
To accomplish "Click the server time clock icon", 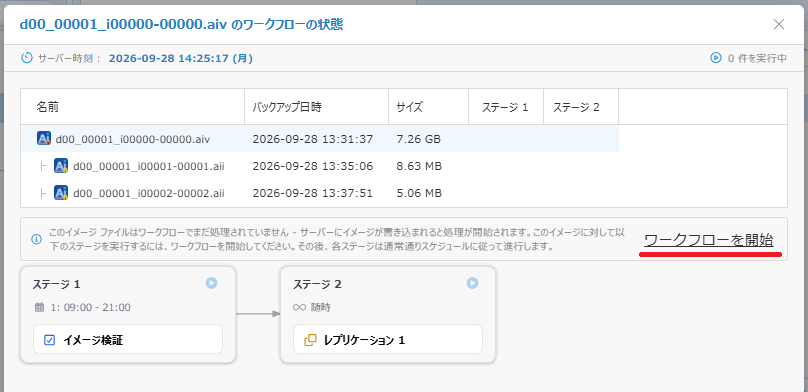I will (26, 58).
